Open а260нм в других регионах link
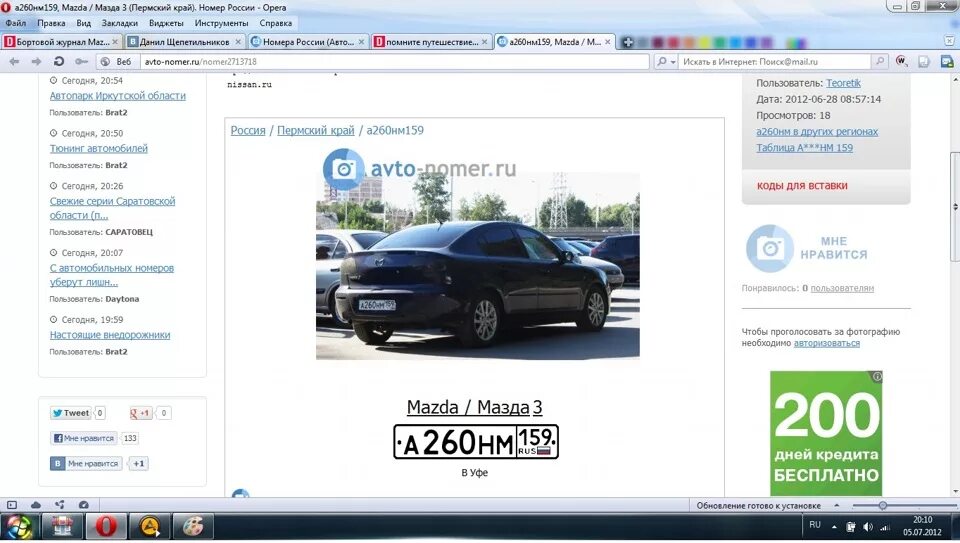The height and width of the screenshot is (543, 960). pos(817,131)
